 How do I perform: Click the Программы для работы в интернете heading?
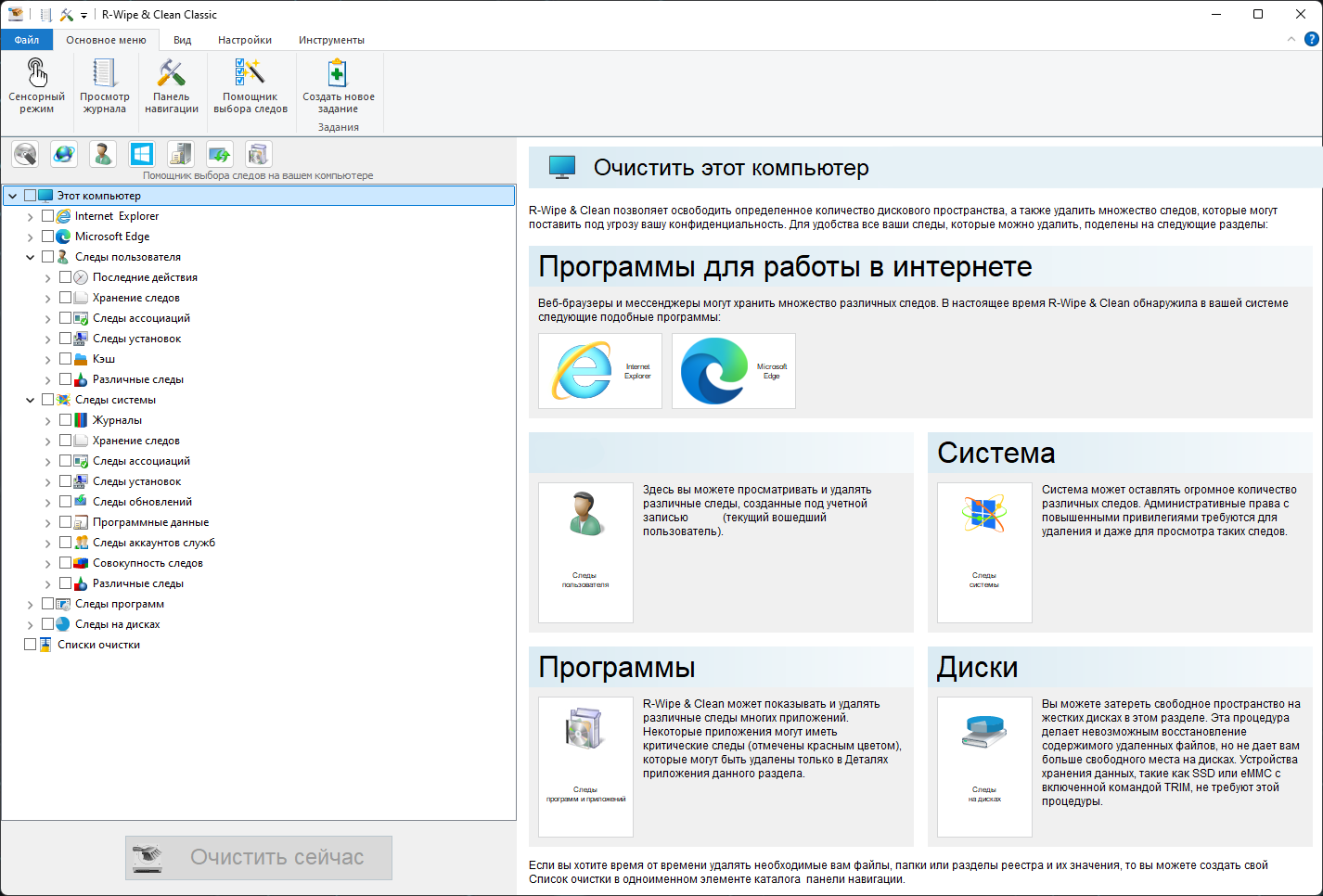click(785, 267)
